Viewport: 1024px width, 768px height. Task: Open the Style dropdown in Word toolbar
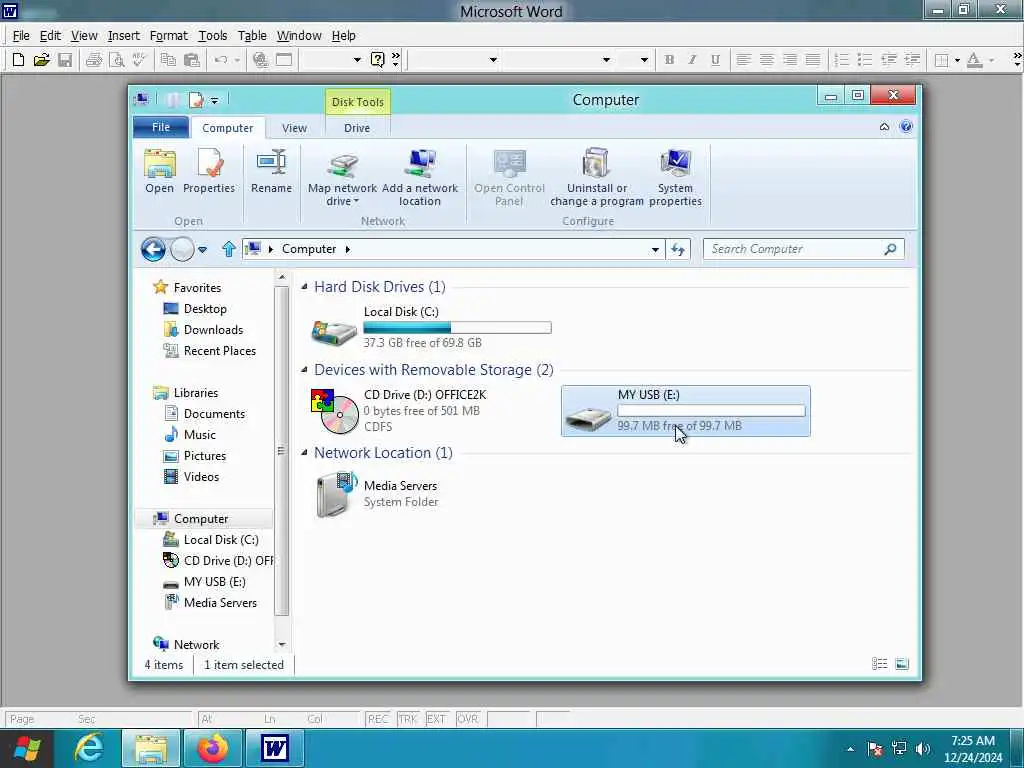pos(493,60)
